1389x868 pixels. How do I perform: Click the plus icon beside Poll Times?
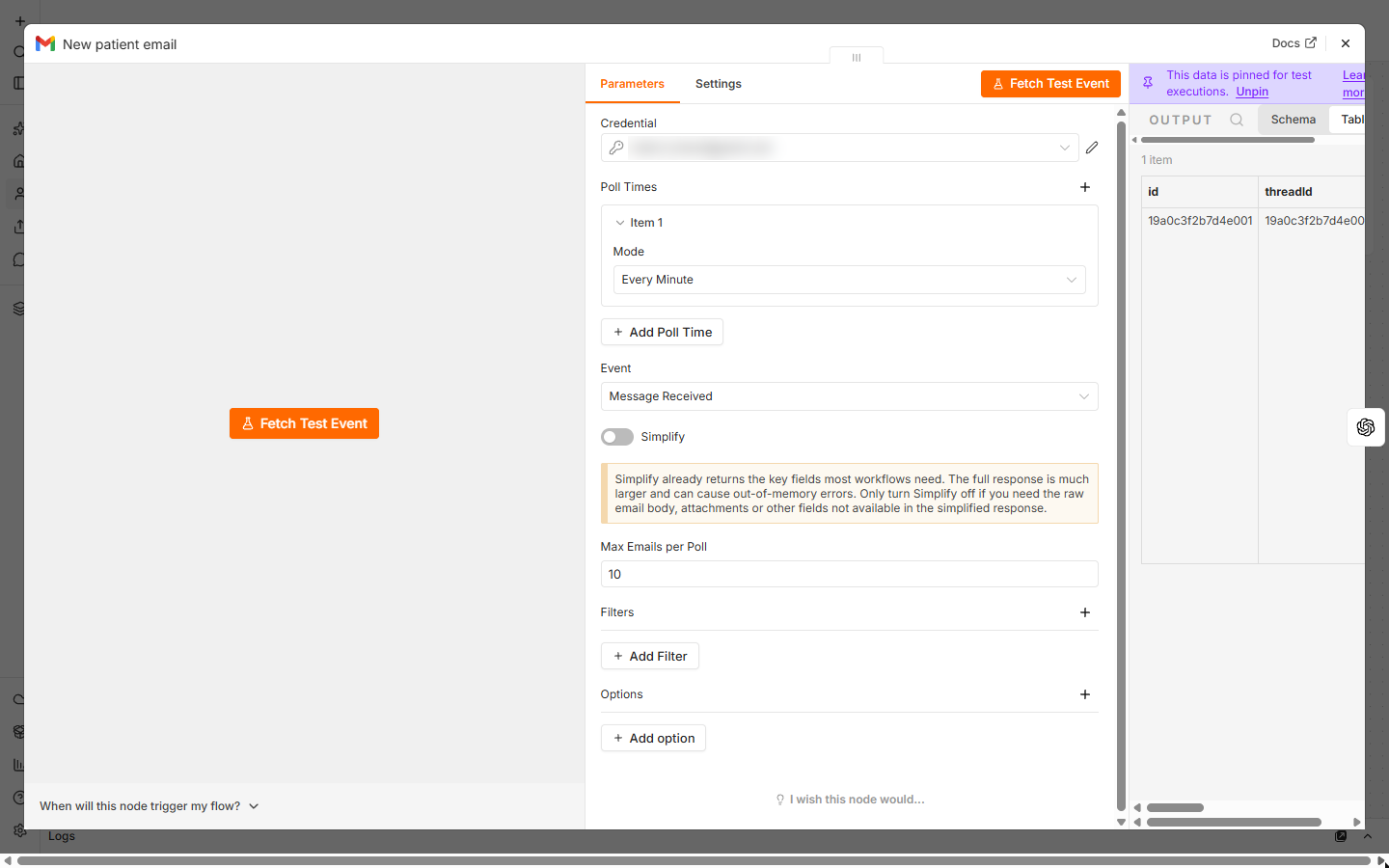[1085, 187]
